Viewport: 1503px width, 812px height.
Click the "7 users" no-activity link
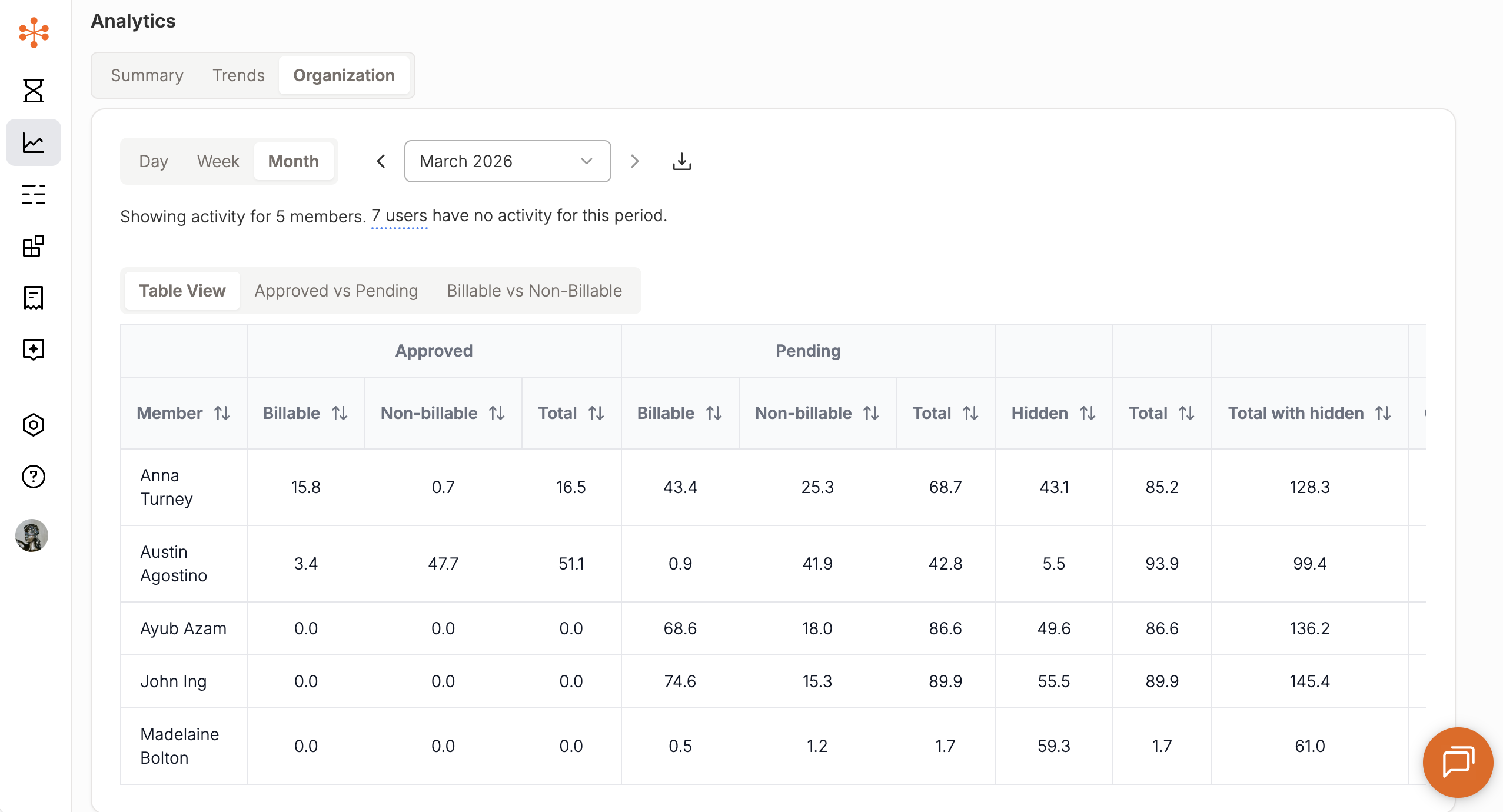[x=399, y=216]
